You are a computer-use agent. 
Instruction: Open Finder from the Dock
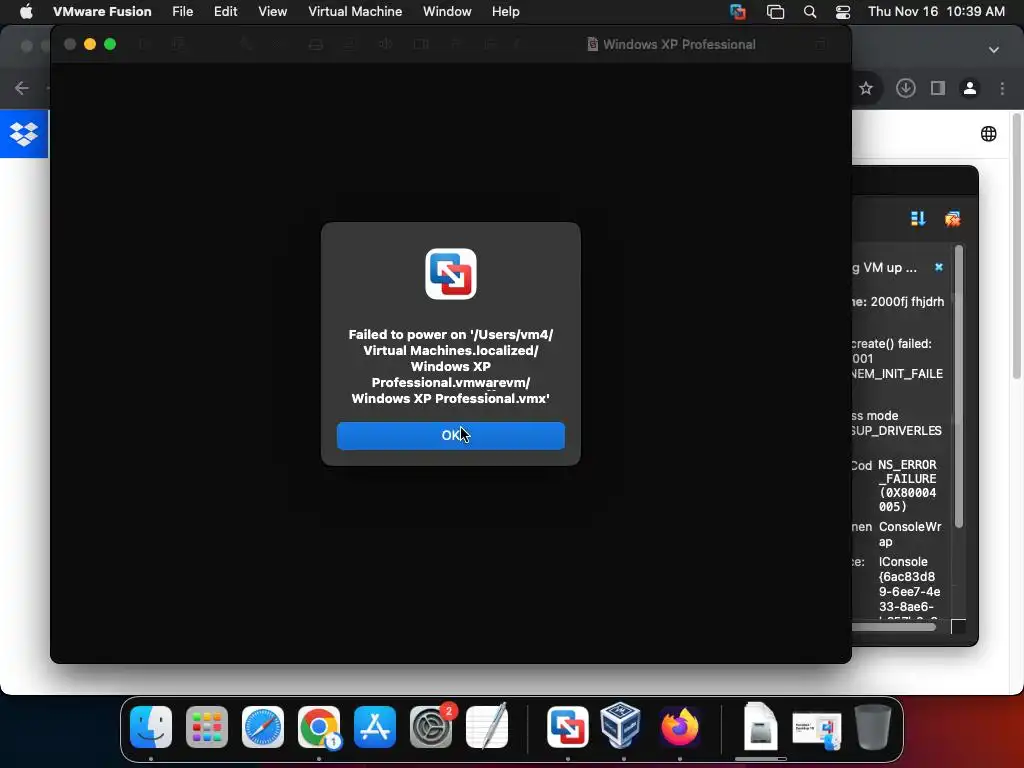click(151, 727)
